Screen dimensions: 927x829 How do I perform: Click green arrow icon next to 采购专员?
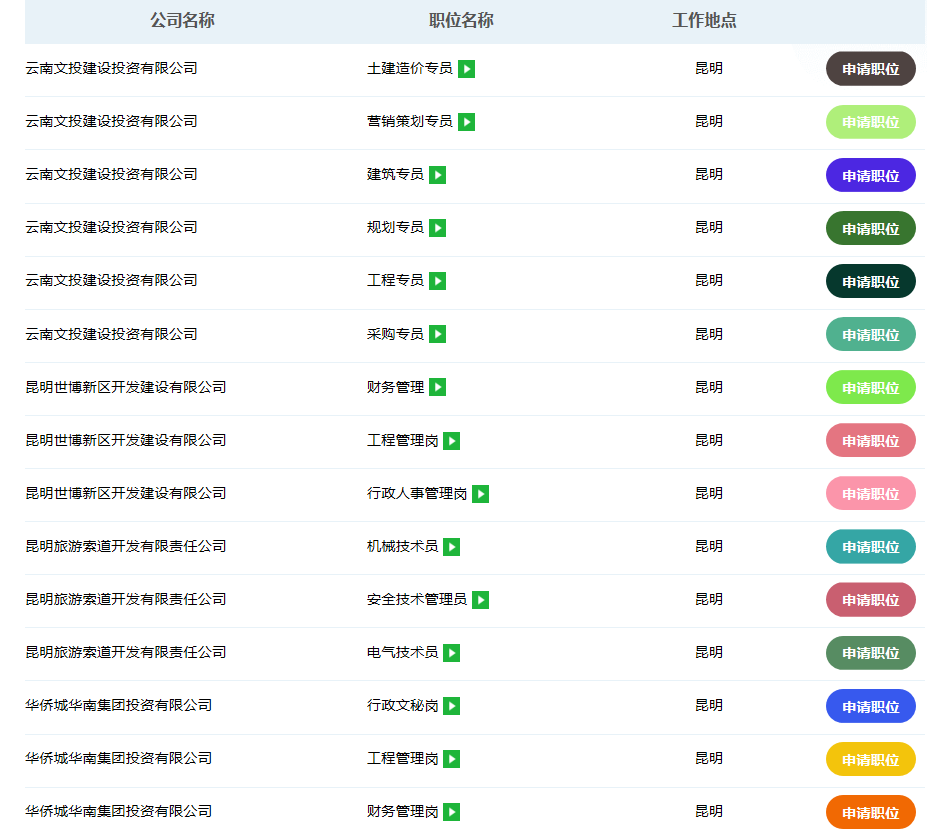point(437,334)
